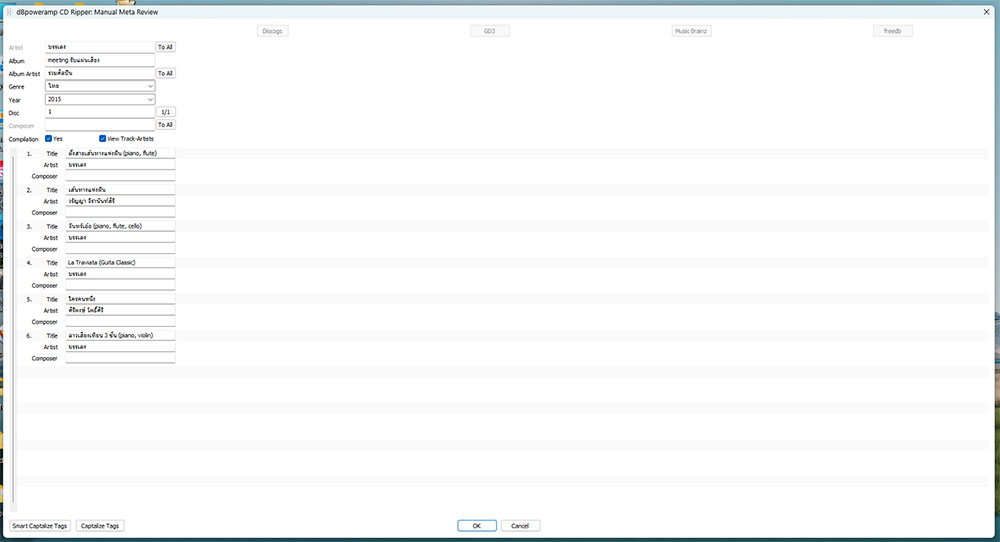The width and height of the screenshot is (1000, 542).
Task: Select the GD3 metadata source tab
Action: pyautogui.click(x=489, y=31)
